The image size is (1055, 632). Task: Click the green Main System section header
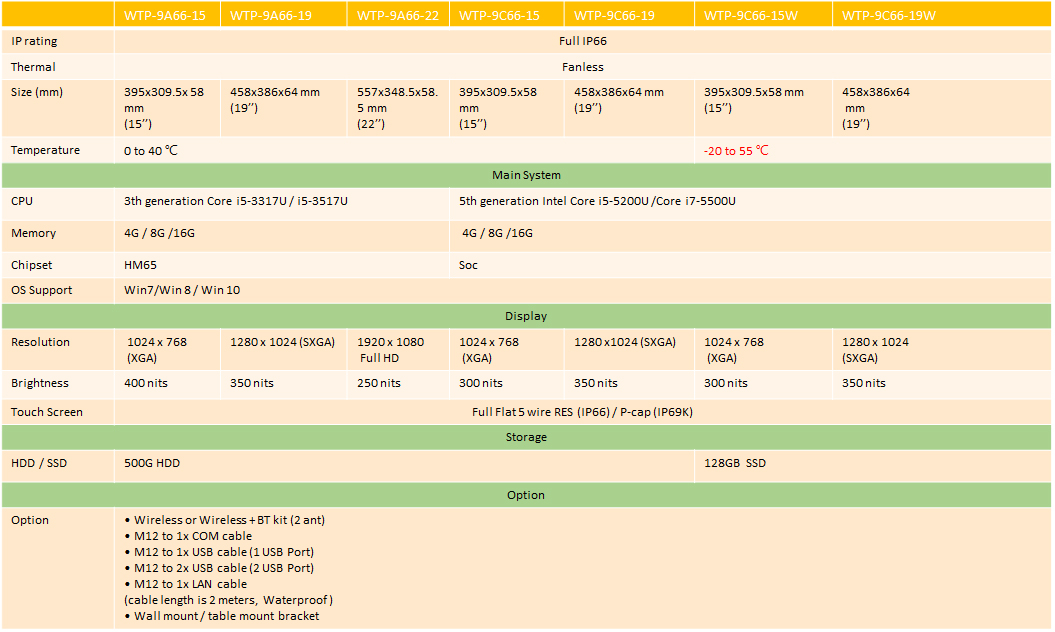[526, 175]
